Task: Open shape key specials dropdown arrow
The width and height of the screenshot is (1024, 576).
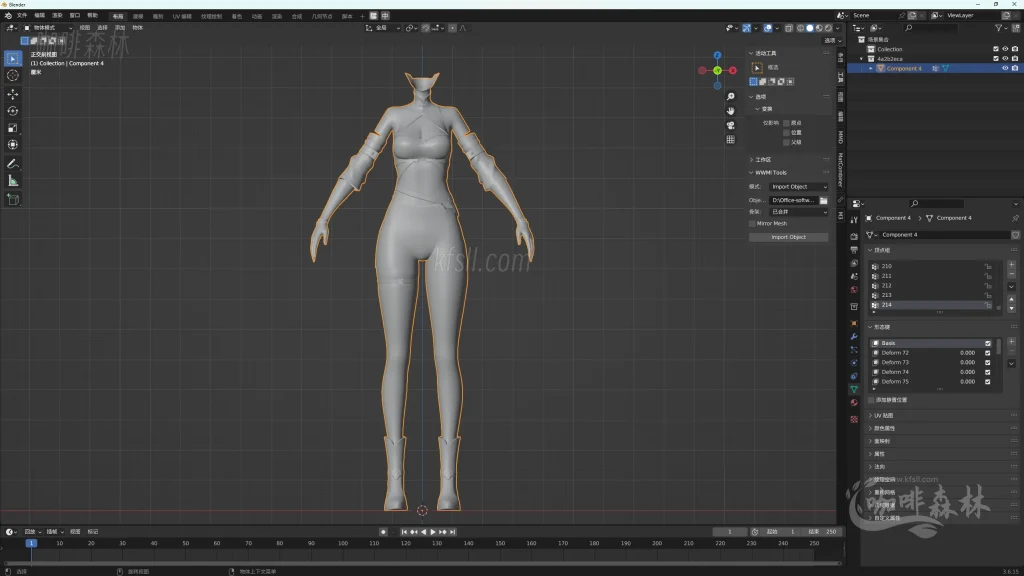Action: click(x=1012, y=364)
